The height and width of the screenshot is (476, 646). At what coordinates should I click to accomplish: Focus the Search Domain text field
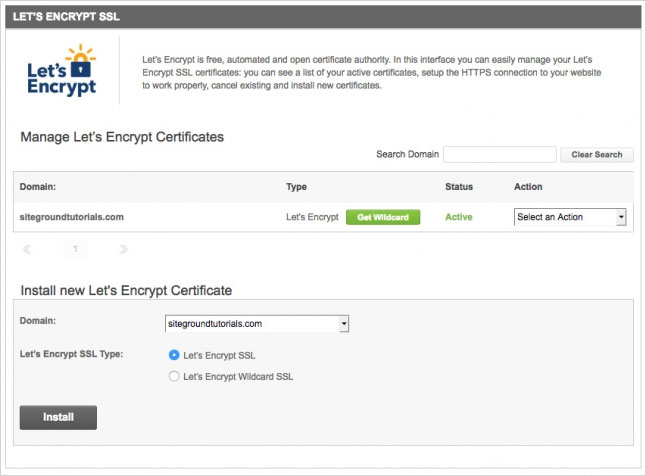tap(499, 154)
